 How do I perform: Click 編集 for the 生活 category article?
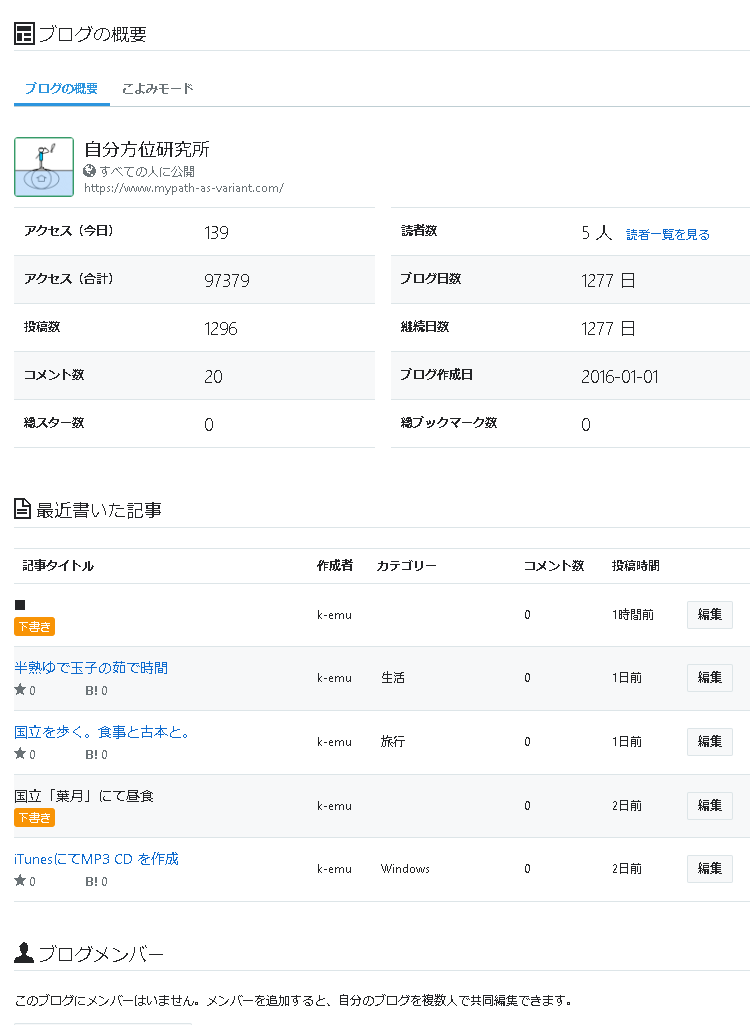709,678
